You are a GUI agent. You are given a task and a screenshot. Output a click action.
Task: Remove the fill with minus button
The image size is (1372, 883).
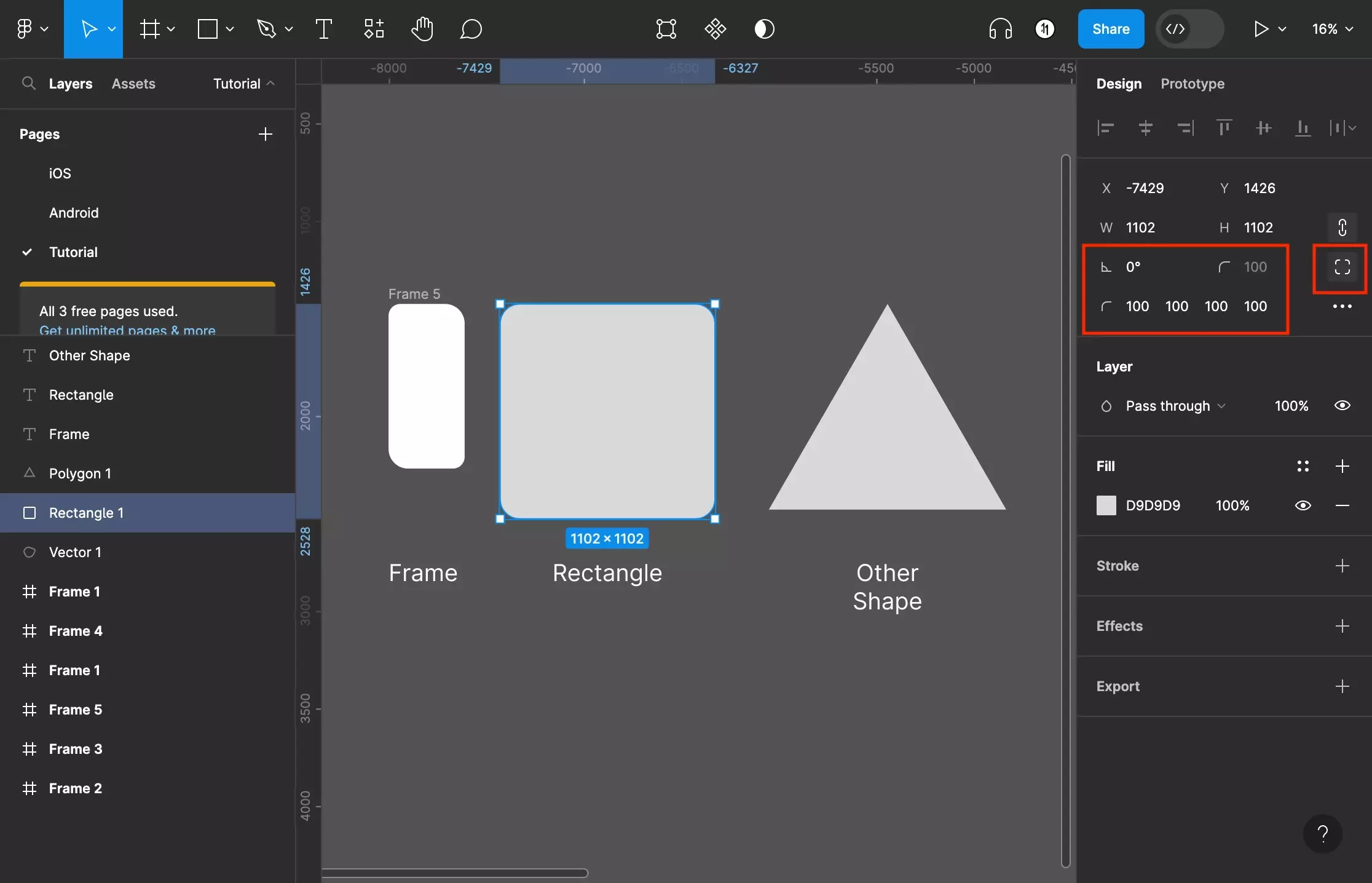1342,505
